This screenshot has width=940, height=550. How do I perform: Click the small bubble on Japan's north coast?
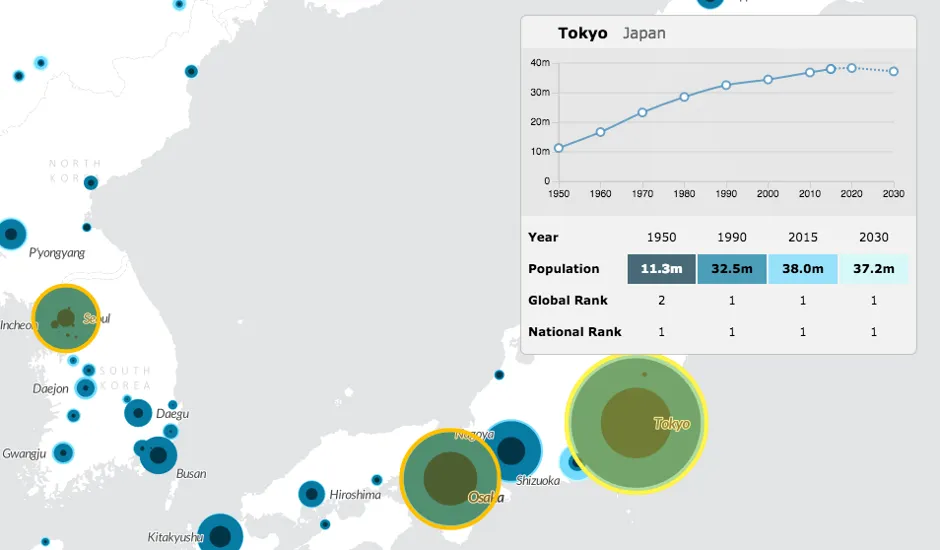(x=499, y=375)
